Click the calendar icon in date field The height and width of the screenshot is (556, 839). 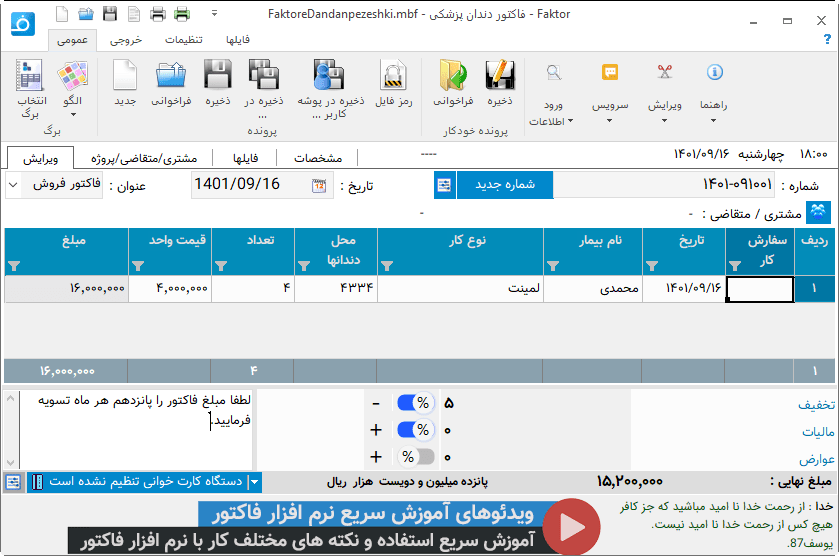(318, 186)
